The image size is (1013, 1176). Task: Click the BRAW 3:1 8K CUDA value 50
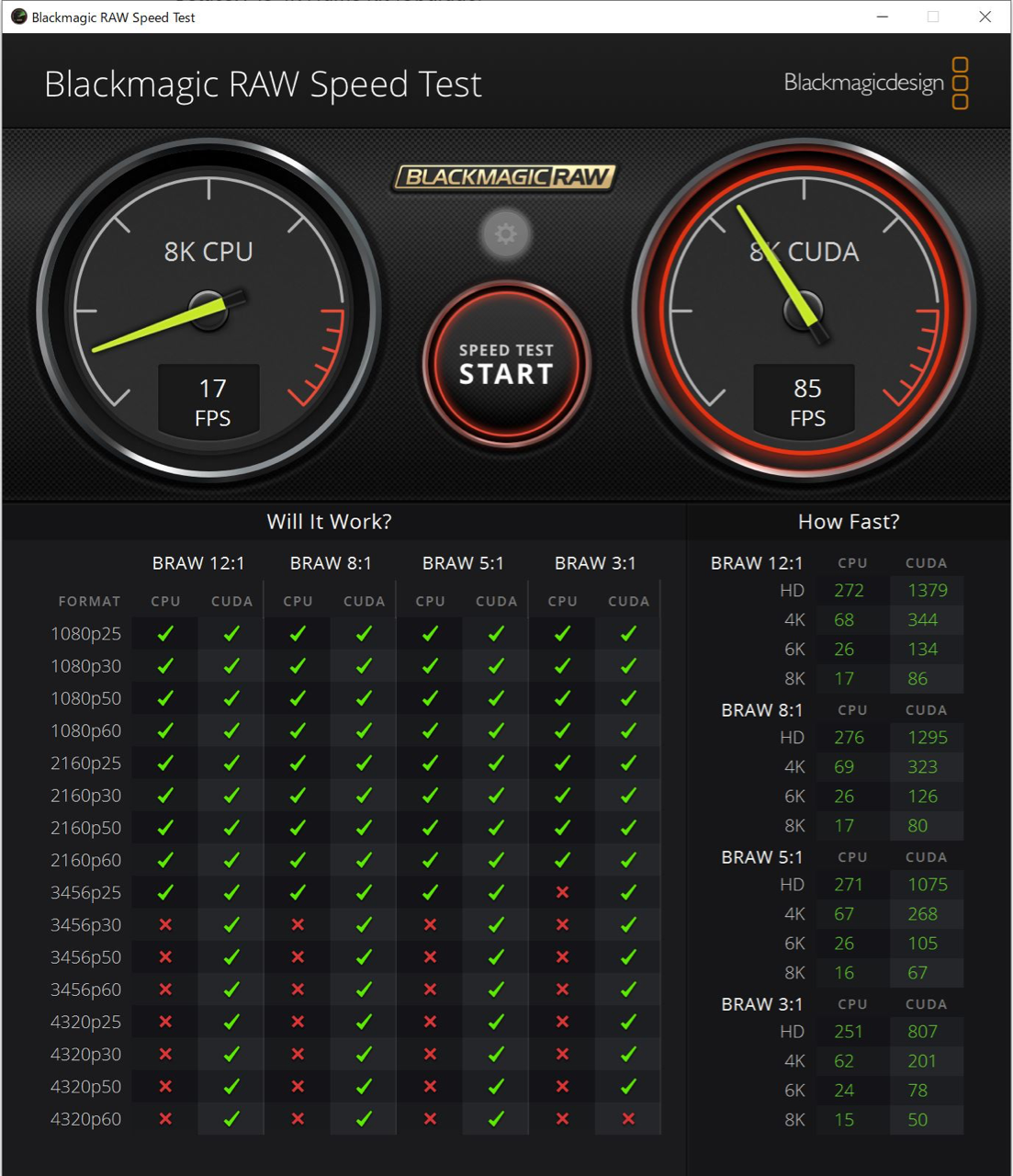(917, 1120)
